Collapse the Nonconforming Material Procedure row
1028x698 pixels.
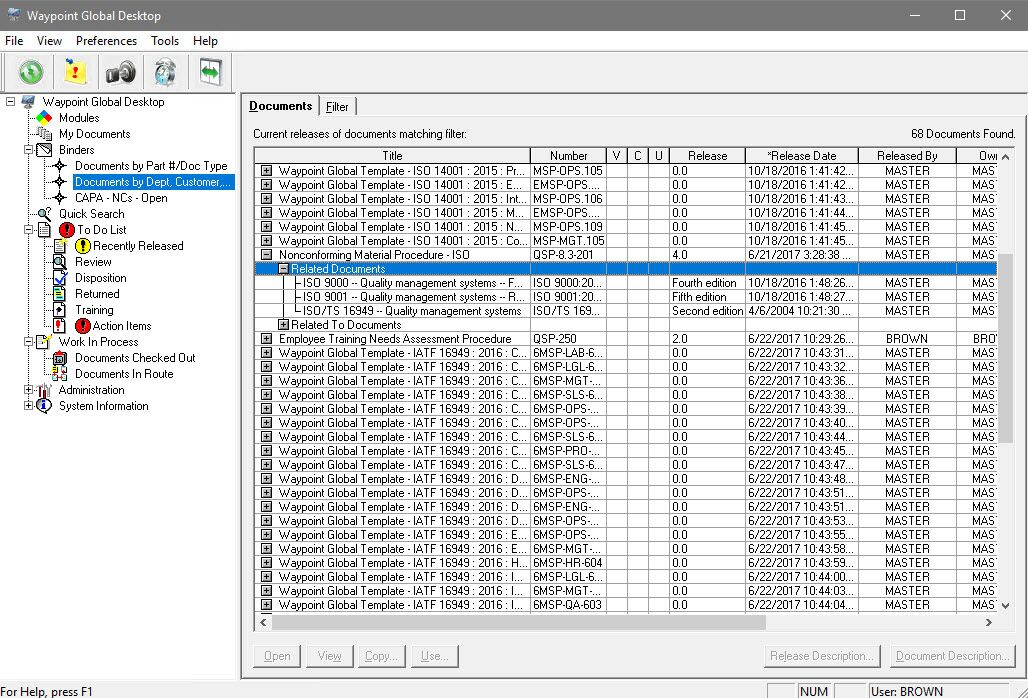[266, 255]
